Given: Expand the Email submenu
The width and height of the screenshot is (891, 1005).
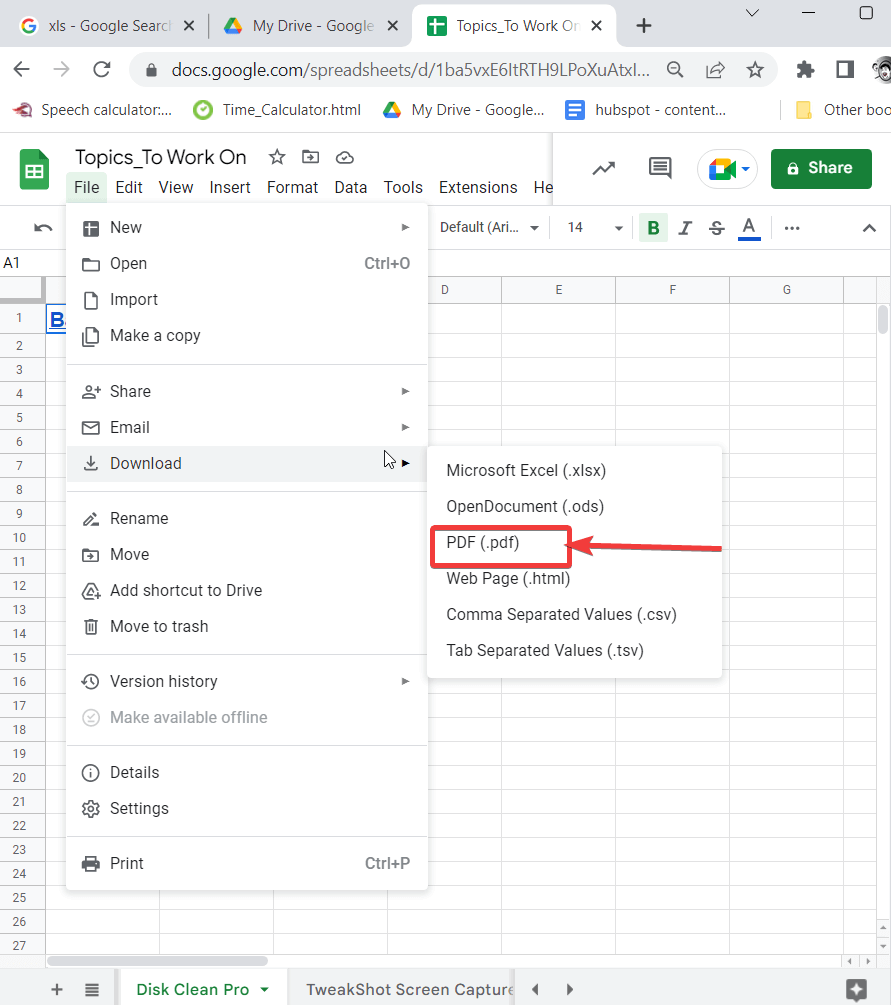Looking at the screenshot, I should tap(247, 428).
